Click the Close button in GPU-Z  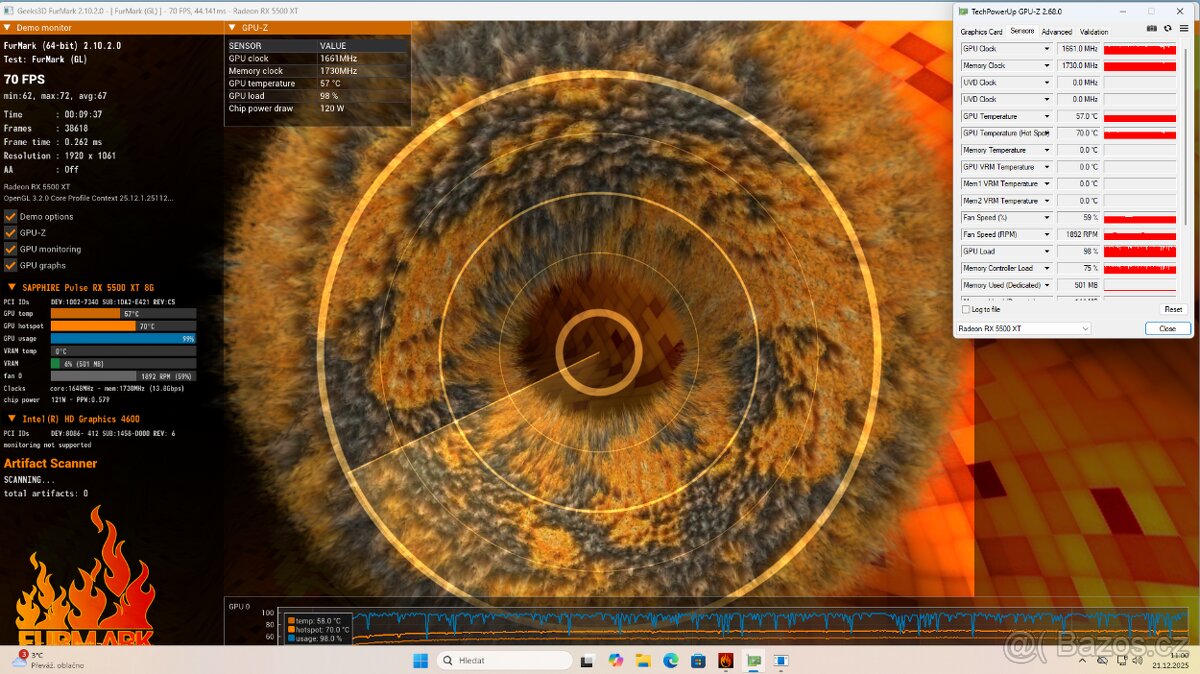pos(1167,328)
